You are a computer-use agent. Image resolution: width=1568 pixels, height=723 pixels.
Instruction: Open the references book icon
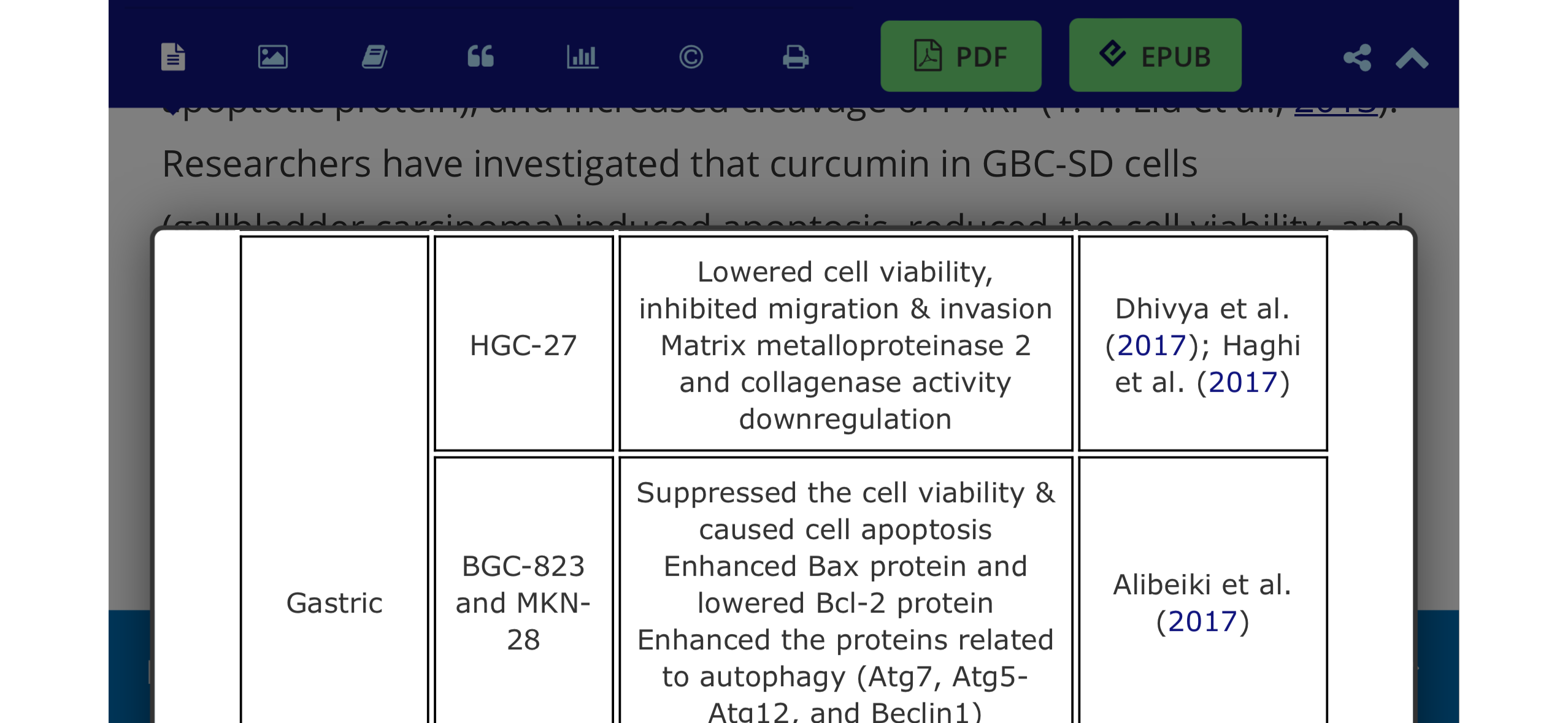pos(374,57)
